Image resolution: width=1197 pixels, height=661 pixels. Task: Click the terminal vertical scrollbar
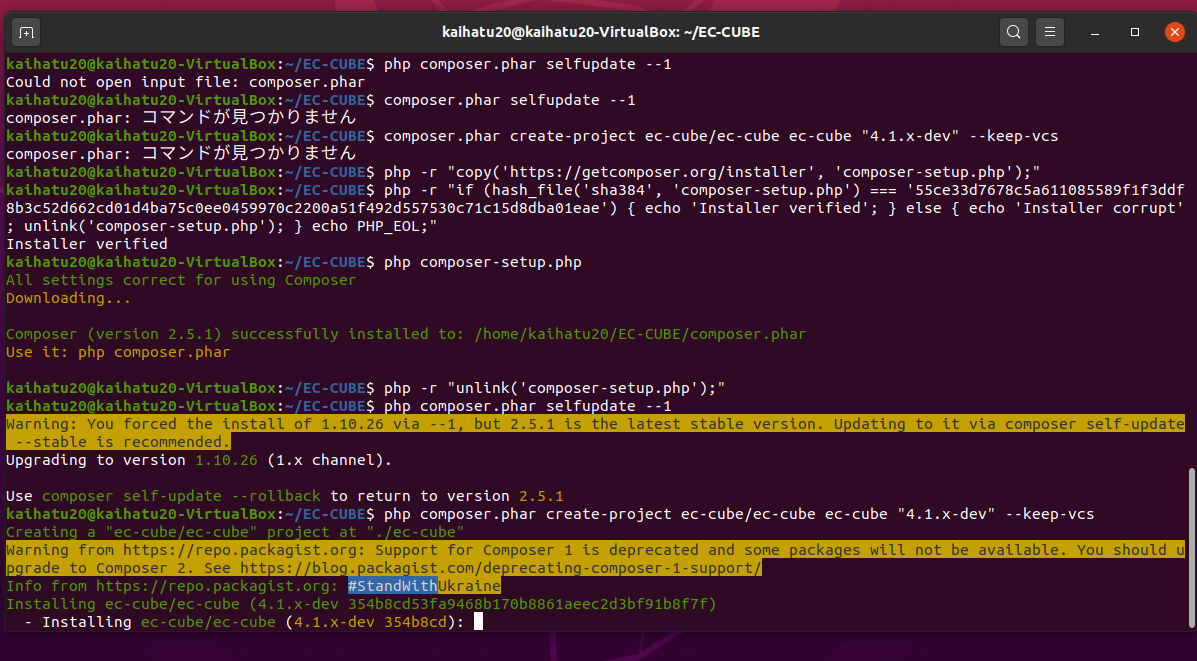click(1192, 548)
